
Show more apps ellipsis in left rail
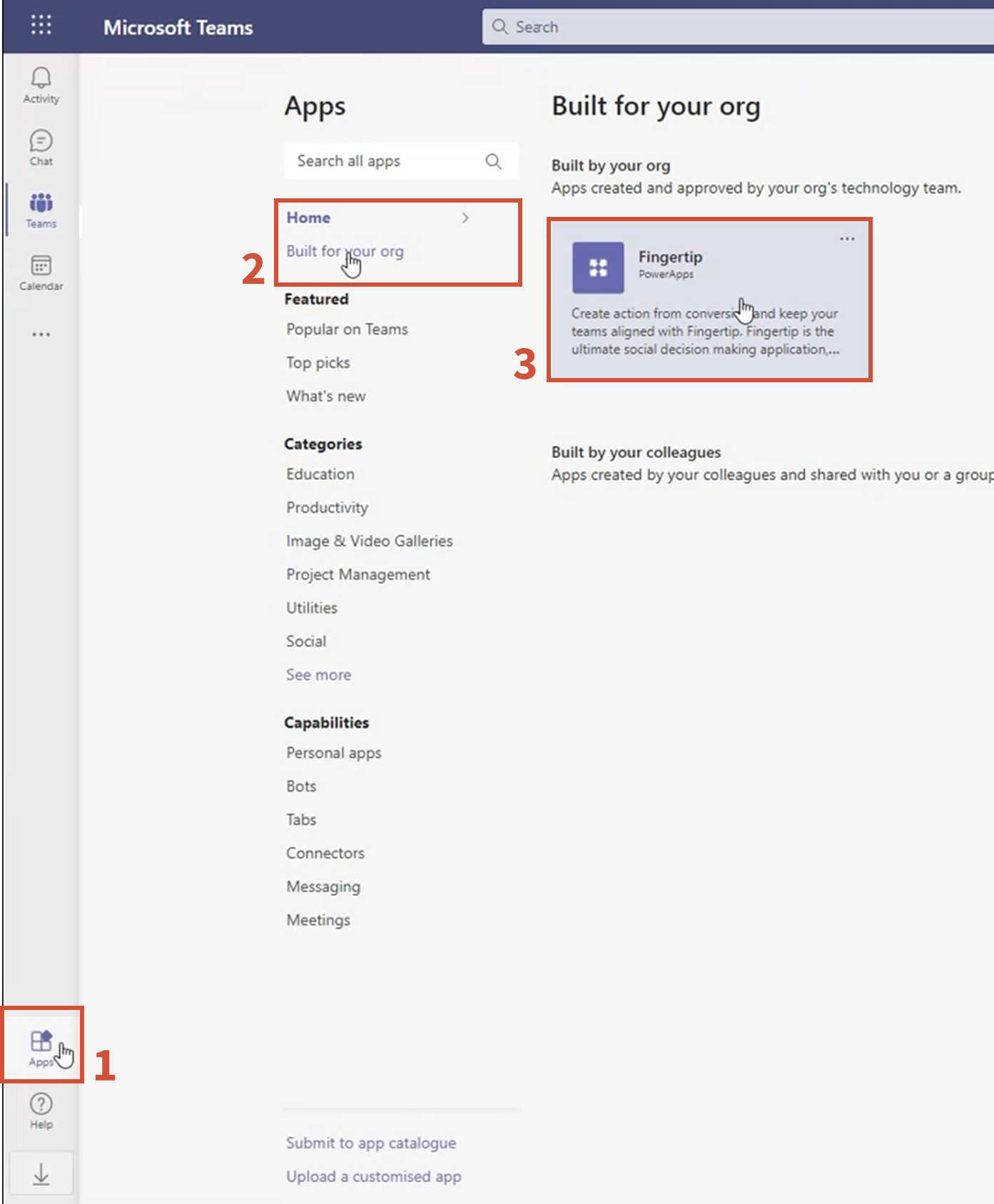(x=41, y=334)
